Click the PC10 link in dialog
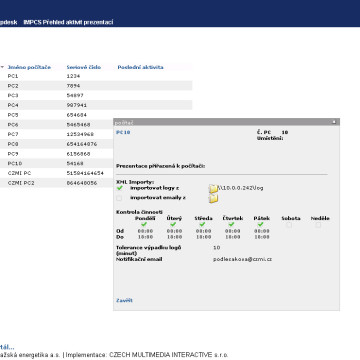 point(123,132)
